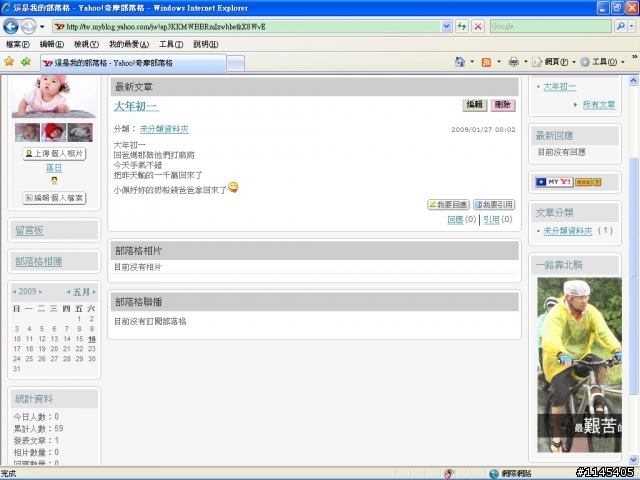Open 大年初一 link in right sidebar
Screen dimensions: 640x480
pyautogui.click(x=559, y=87)
